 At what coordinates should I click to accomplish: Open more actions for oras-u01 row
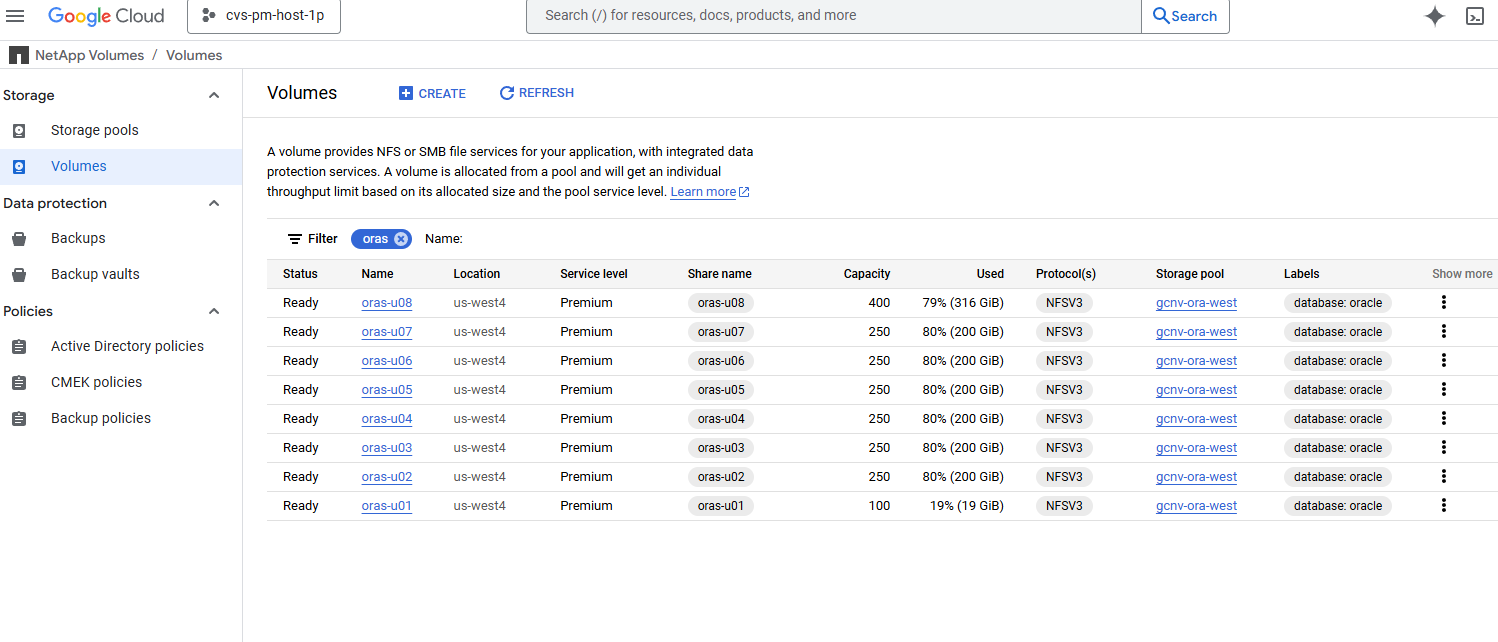[x=1443, y=506]
